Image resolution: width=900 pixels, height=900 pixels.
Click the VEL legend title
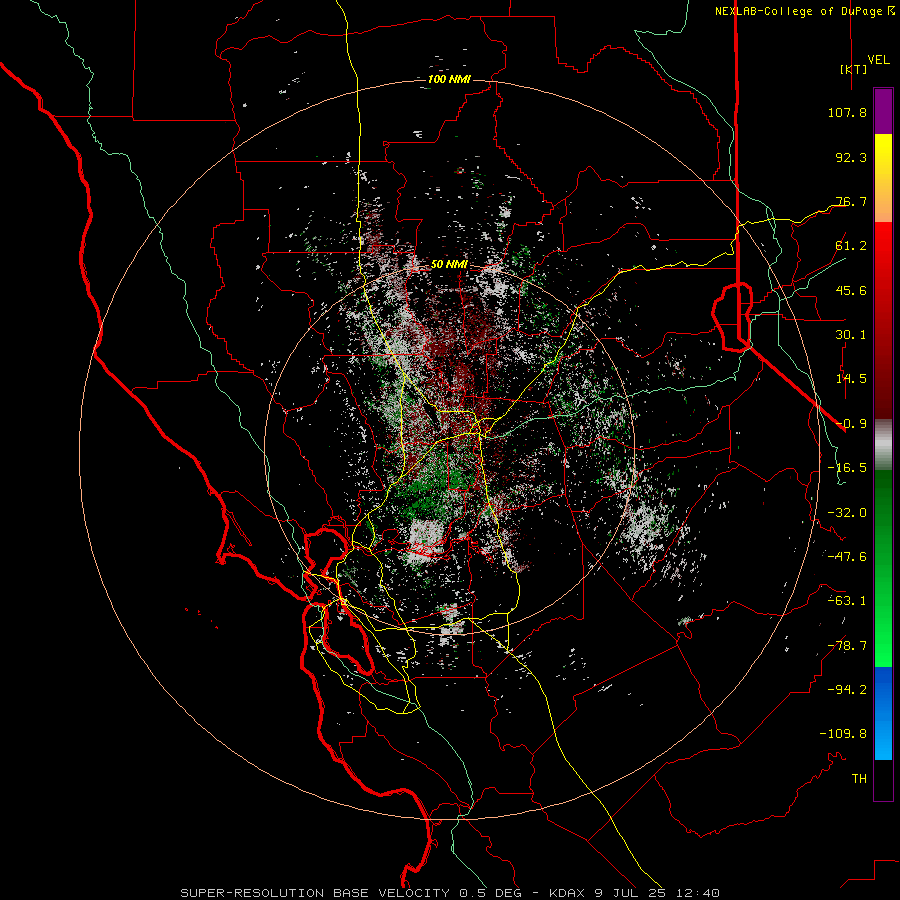[878, 60]
